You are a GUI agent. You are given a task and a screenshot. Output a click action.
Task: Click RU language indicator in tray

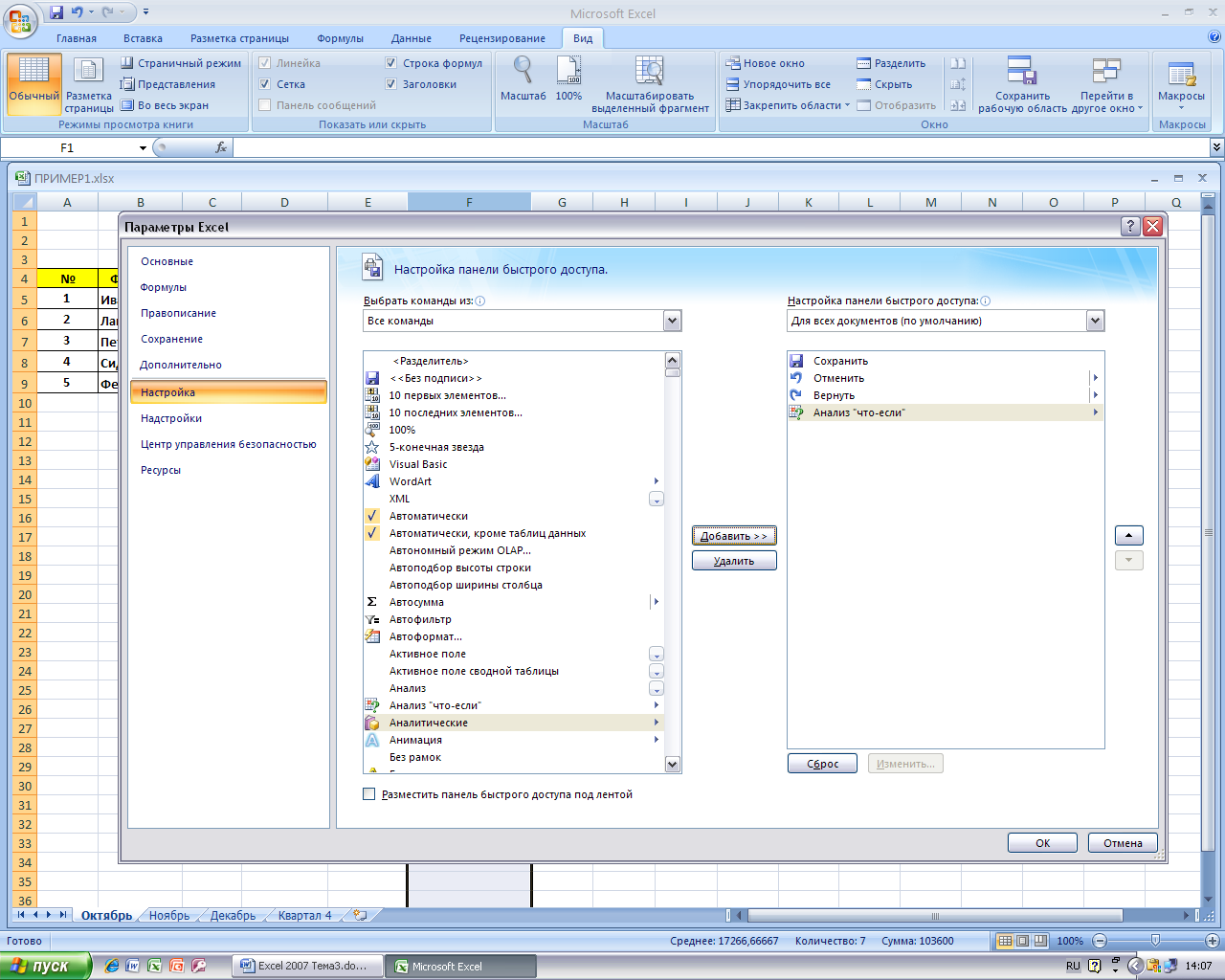1073,966
